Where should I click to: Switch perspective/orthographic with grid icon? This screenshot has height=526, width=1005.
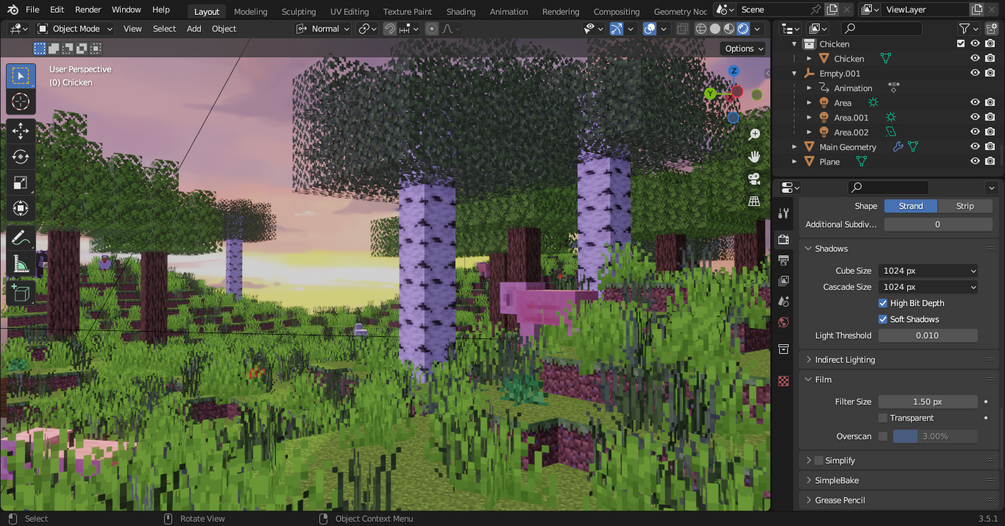tap(754, 201)
